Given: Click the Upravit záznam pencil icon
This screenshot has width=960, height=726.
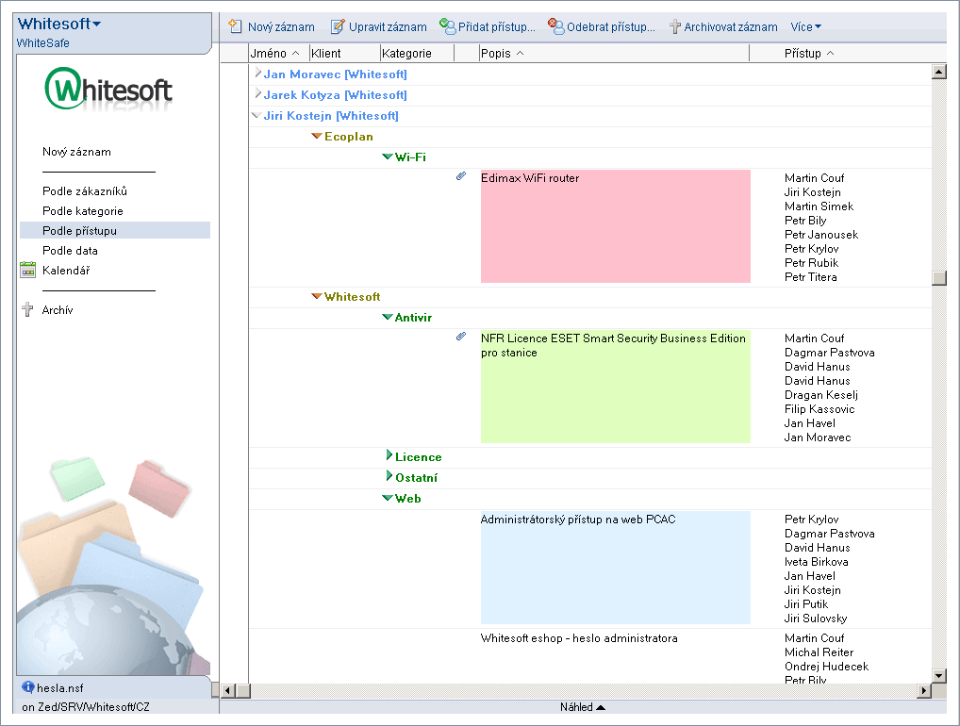Looking at the screenshot, I should click(x=338, y=27).
